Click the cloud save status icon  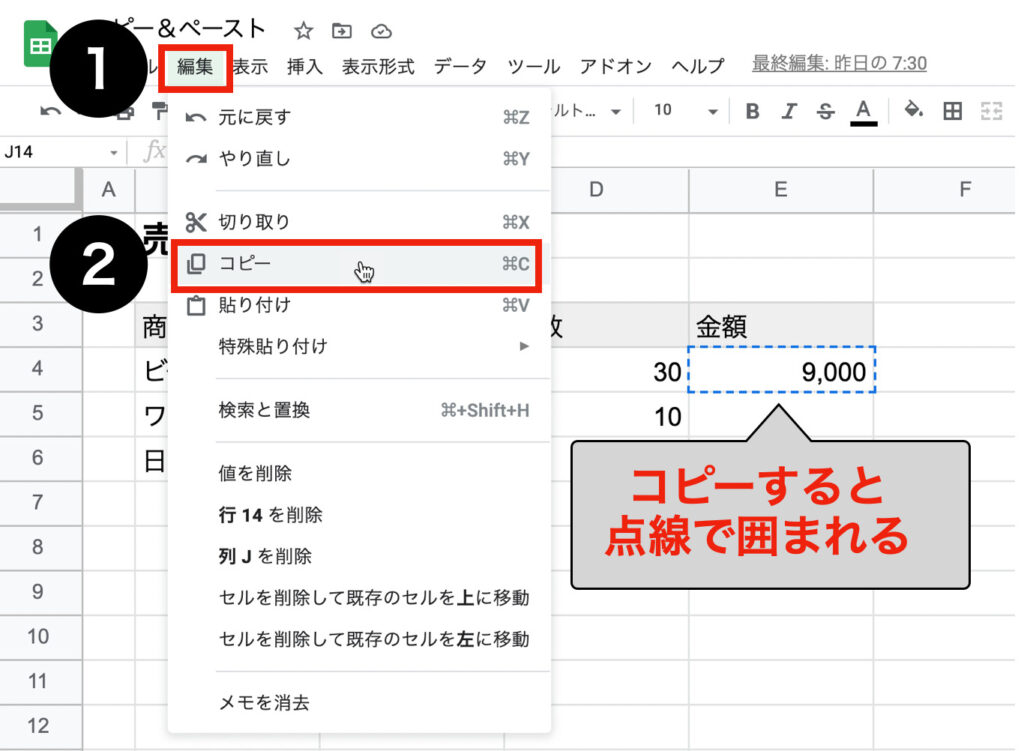click(x=381, y=31)
